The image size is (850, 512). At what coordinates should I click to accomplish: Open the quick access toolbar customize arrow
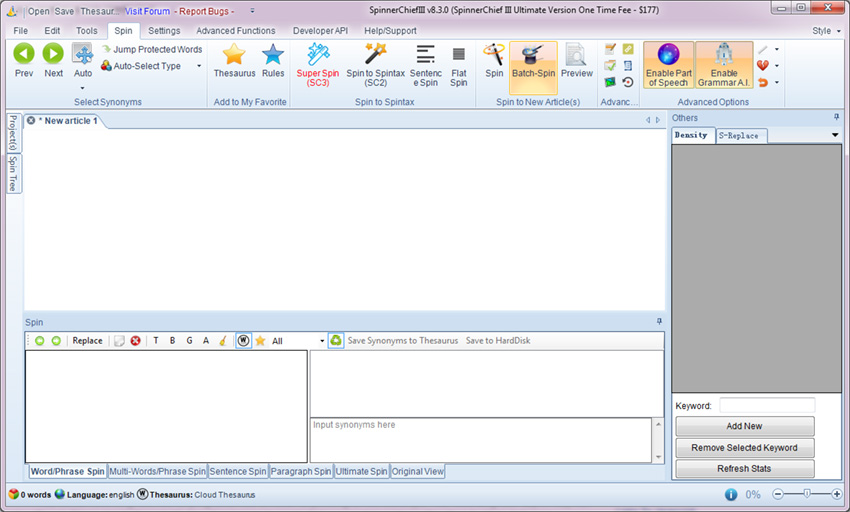[x=252, y=11]
